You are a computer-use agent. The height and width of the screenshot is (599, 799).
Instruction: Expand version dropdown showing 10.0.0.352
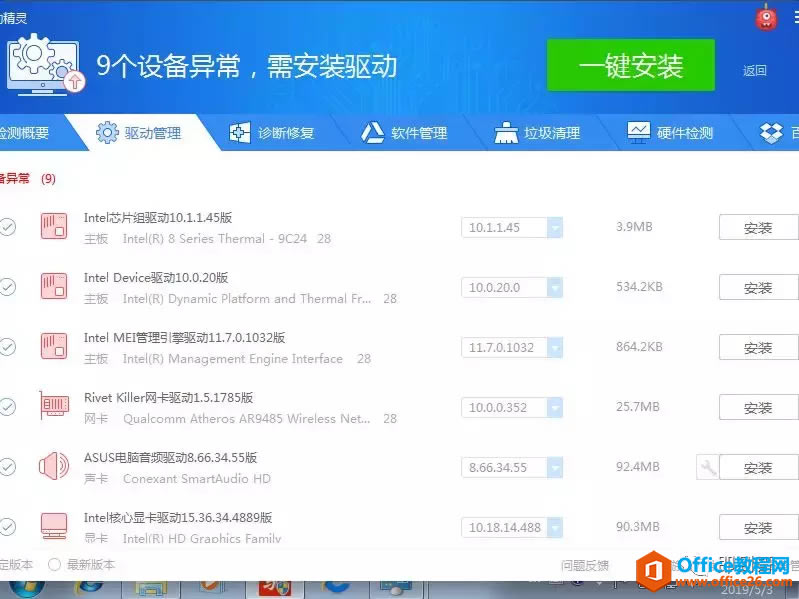554,407
